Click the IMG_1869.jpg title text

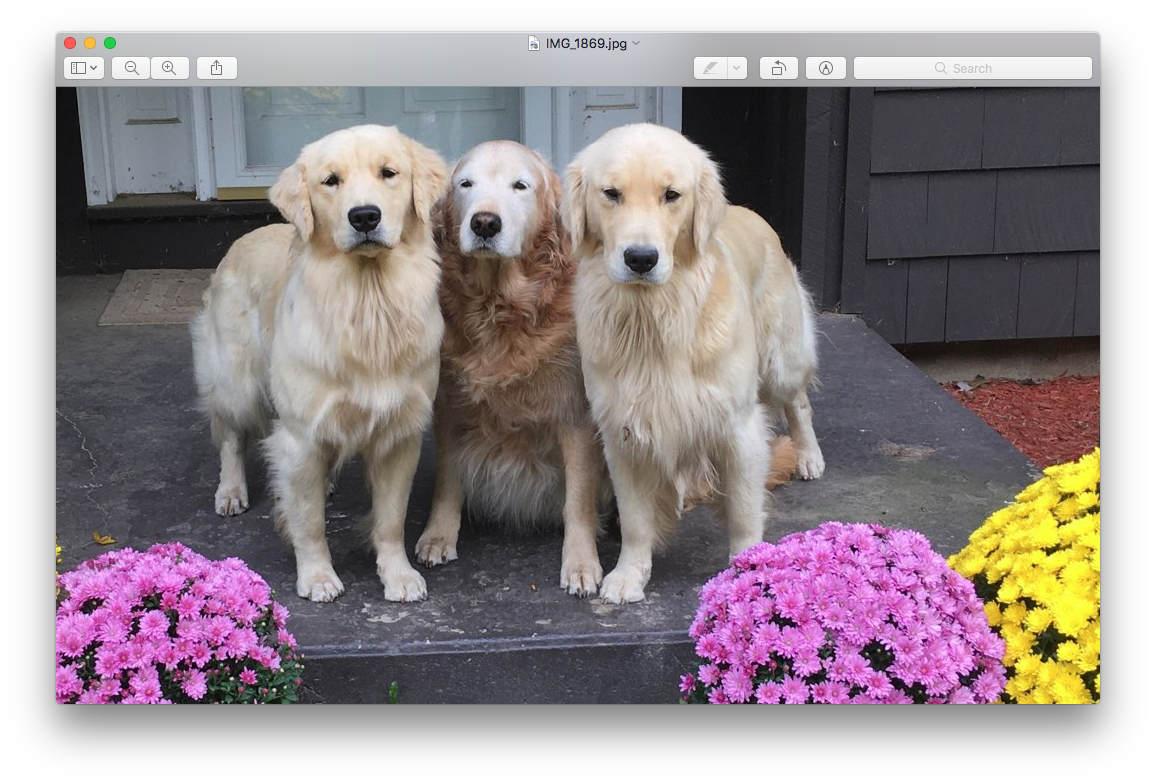coord(586,44)
